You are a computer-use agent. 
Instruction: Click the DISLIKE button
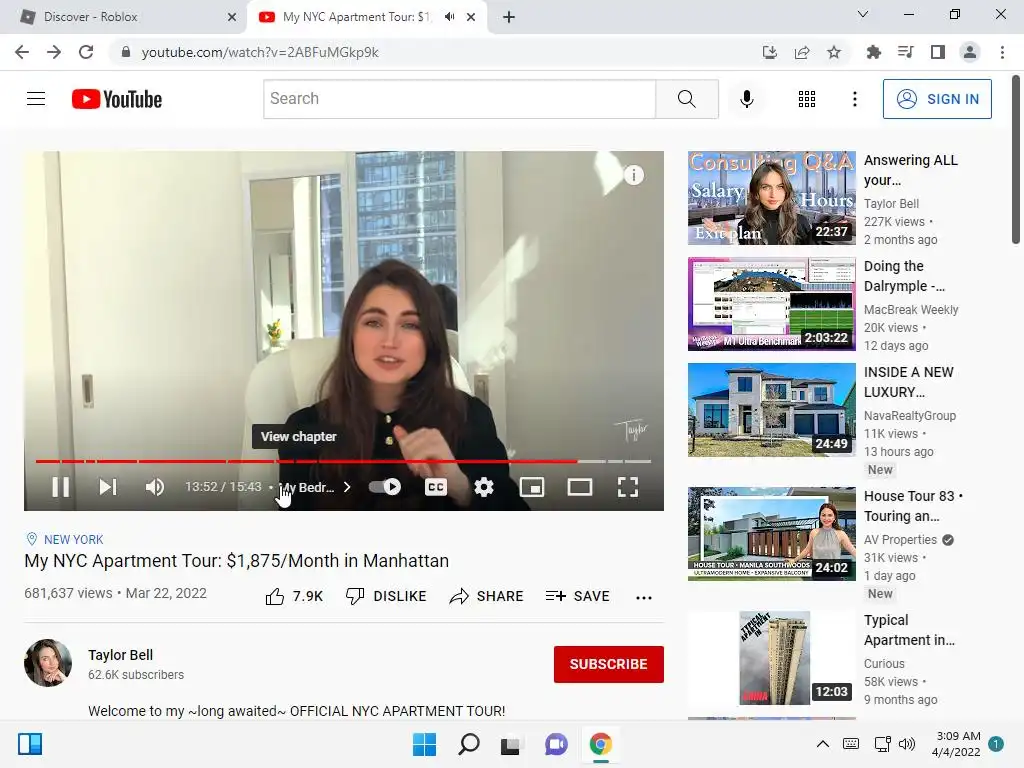click(x=386, y=596)
